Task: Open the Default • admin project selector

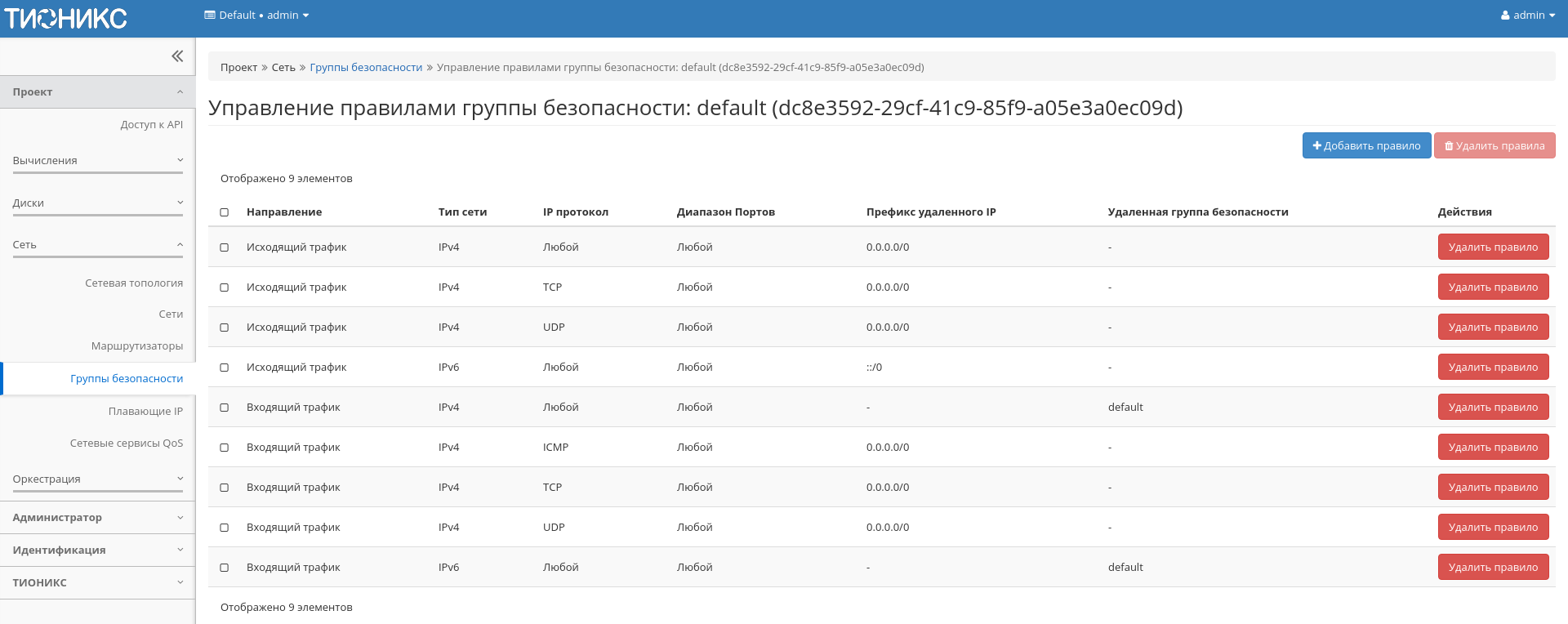Action: click(x=256, y=16)
